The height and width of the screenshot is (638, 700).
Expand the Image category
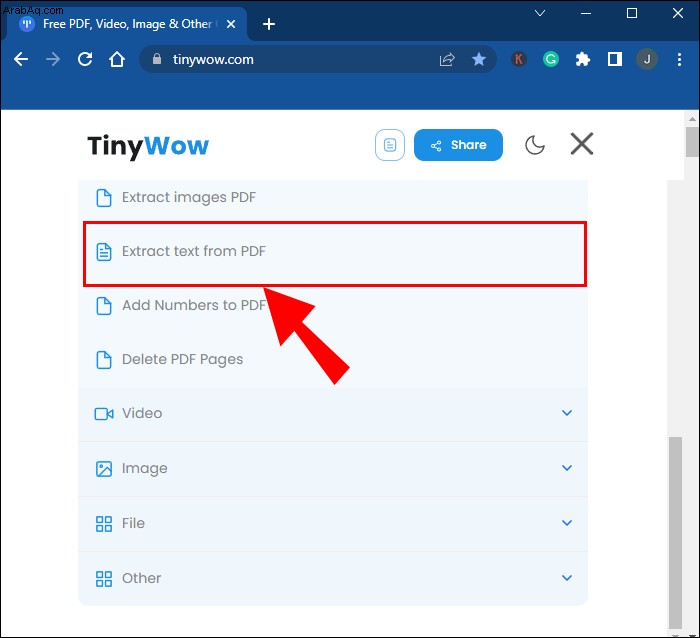(333, 469)
